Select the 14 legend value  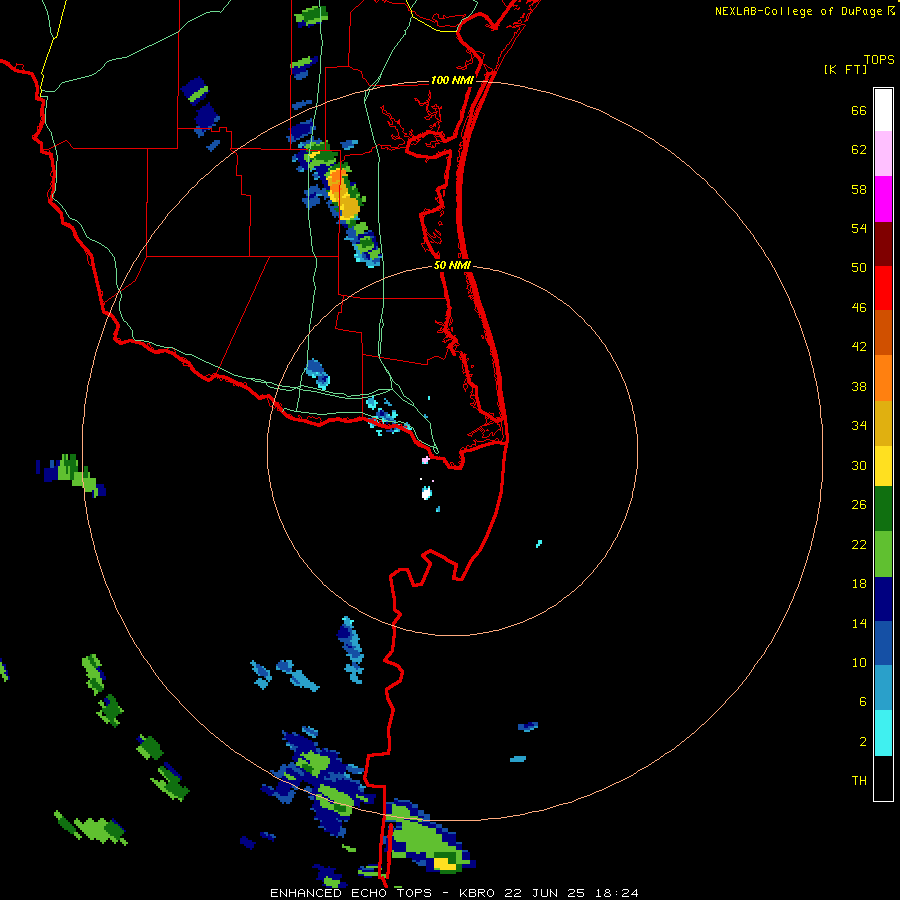(x=859, y=623)
